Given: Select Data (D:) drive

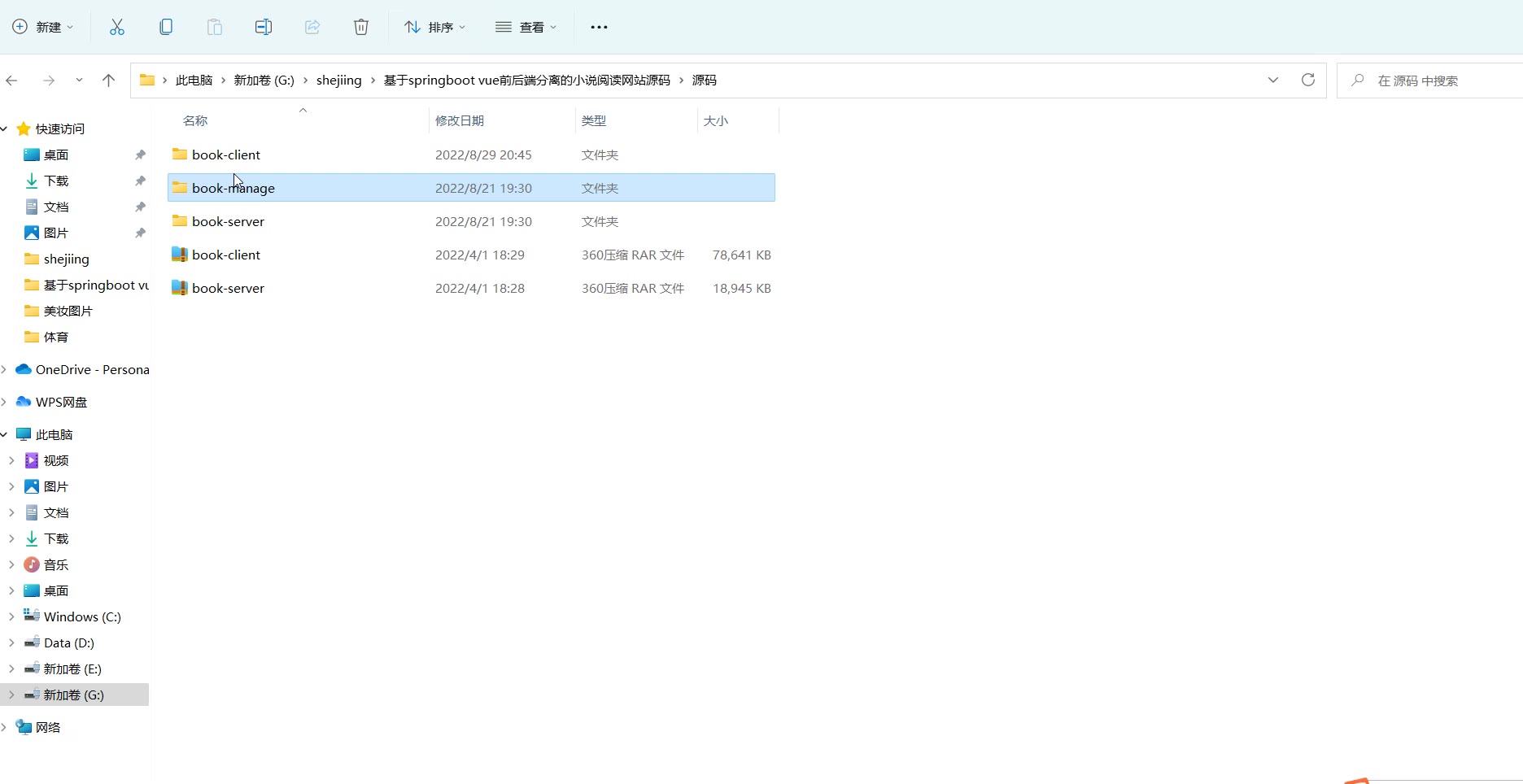Looking at the screenshot, I should pos(69,642).
